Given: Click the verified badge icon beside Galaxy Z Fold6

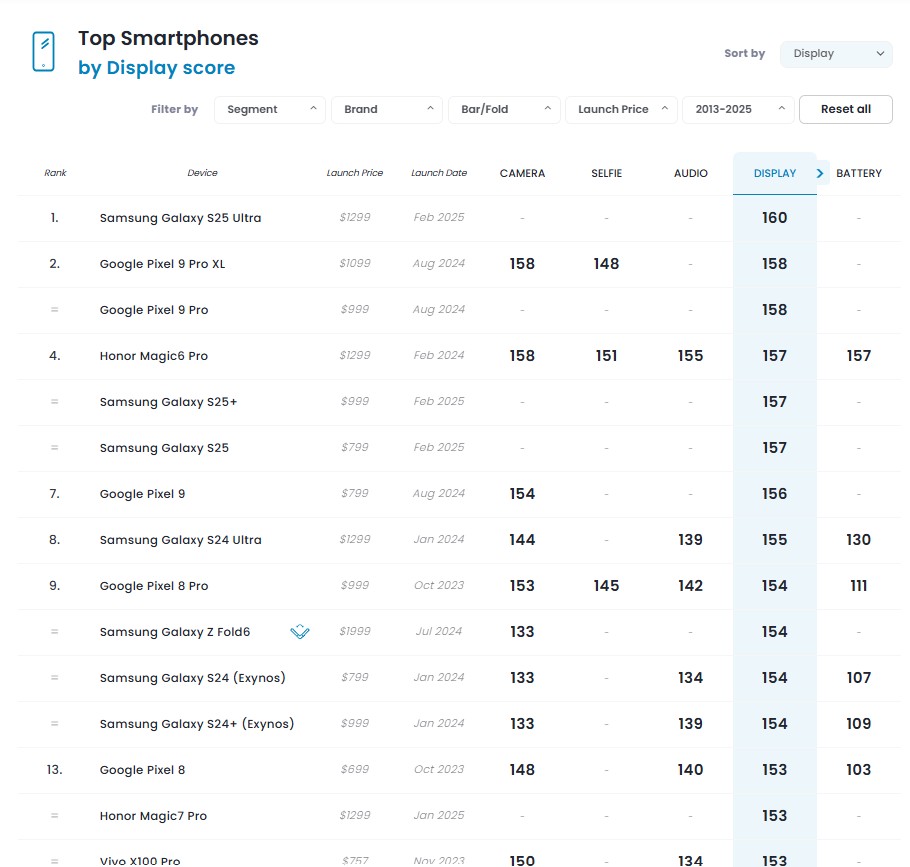Looking at the screenshot, I should pyautogui.click(x=299, y=631).
